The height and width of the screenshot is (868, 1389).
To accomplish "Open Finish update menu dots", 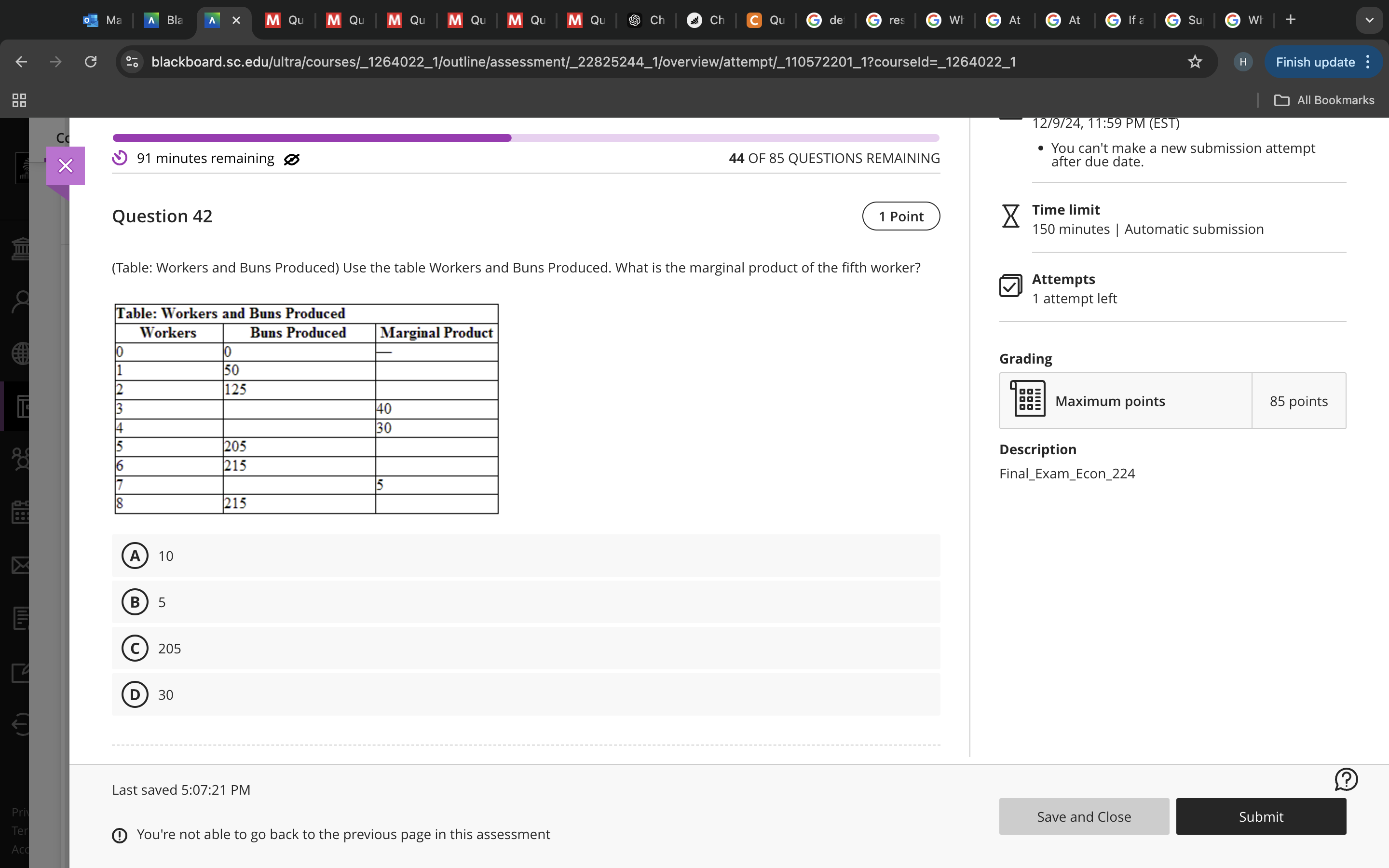I will point(1368,62).
